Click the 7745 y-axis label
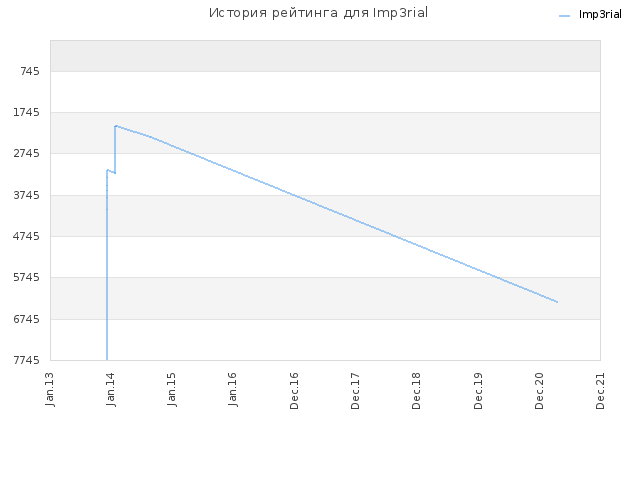The image size is (640, 480). [27, 360]
